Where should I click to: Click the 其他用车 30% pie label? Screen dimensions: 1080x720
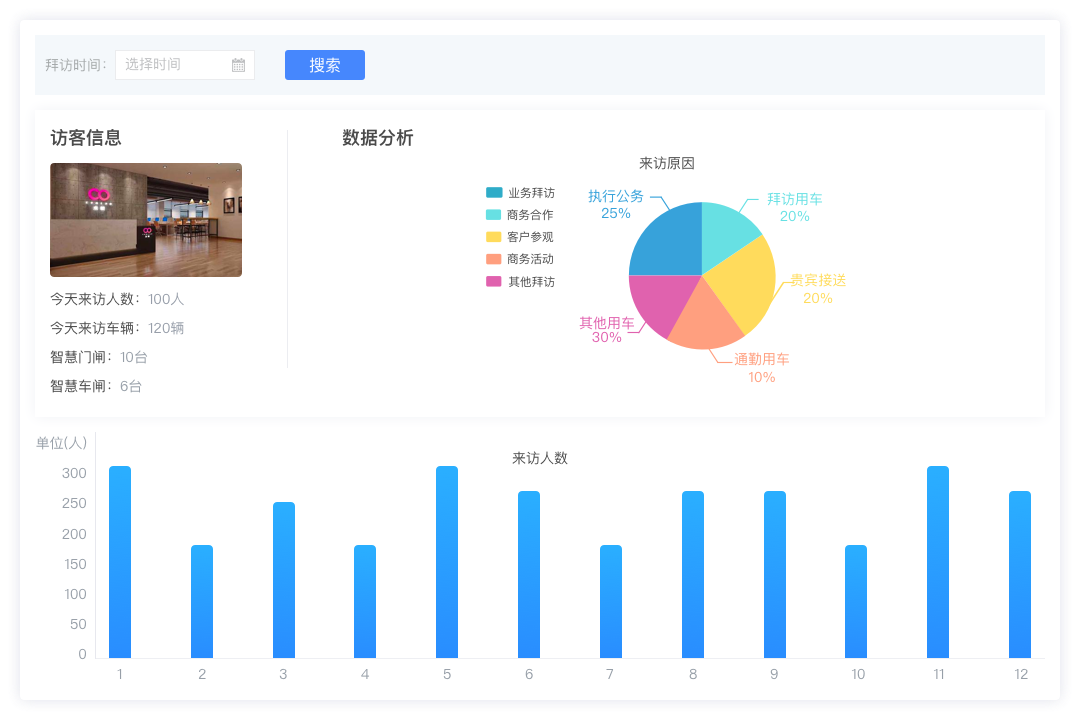point(606,330)
